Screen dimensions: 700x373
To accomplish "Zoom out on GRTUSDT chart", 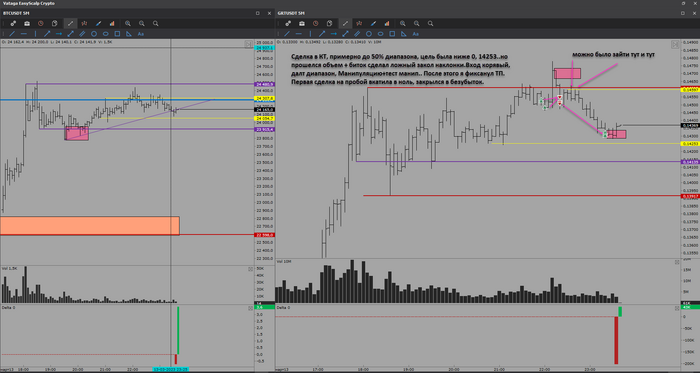I will tap(417, 23).
